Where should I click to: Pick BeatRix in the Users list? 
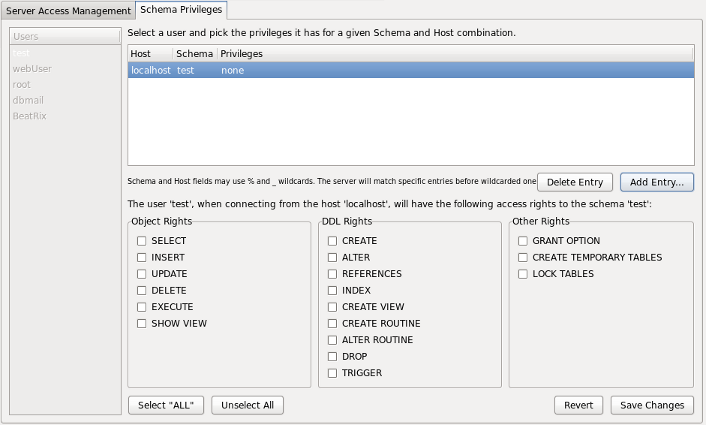coord(30,116)
